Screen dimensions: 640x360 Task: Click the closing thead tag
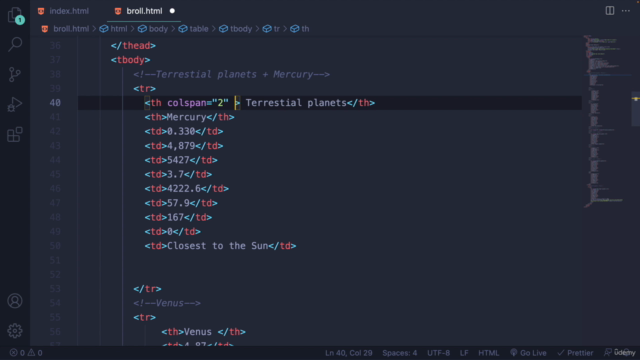click(133, 46)
